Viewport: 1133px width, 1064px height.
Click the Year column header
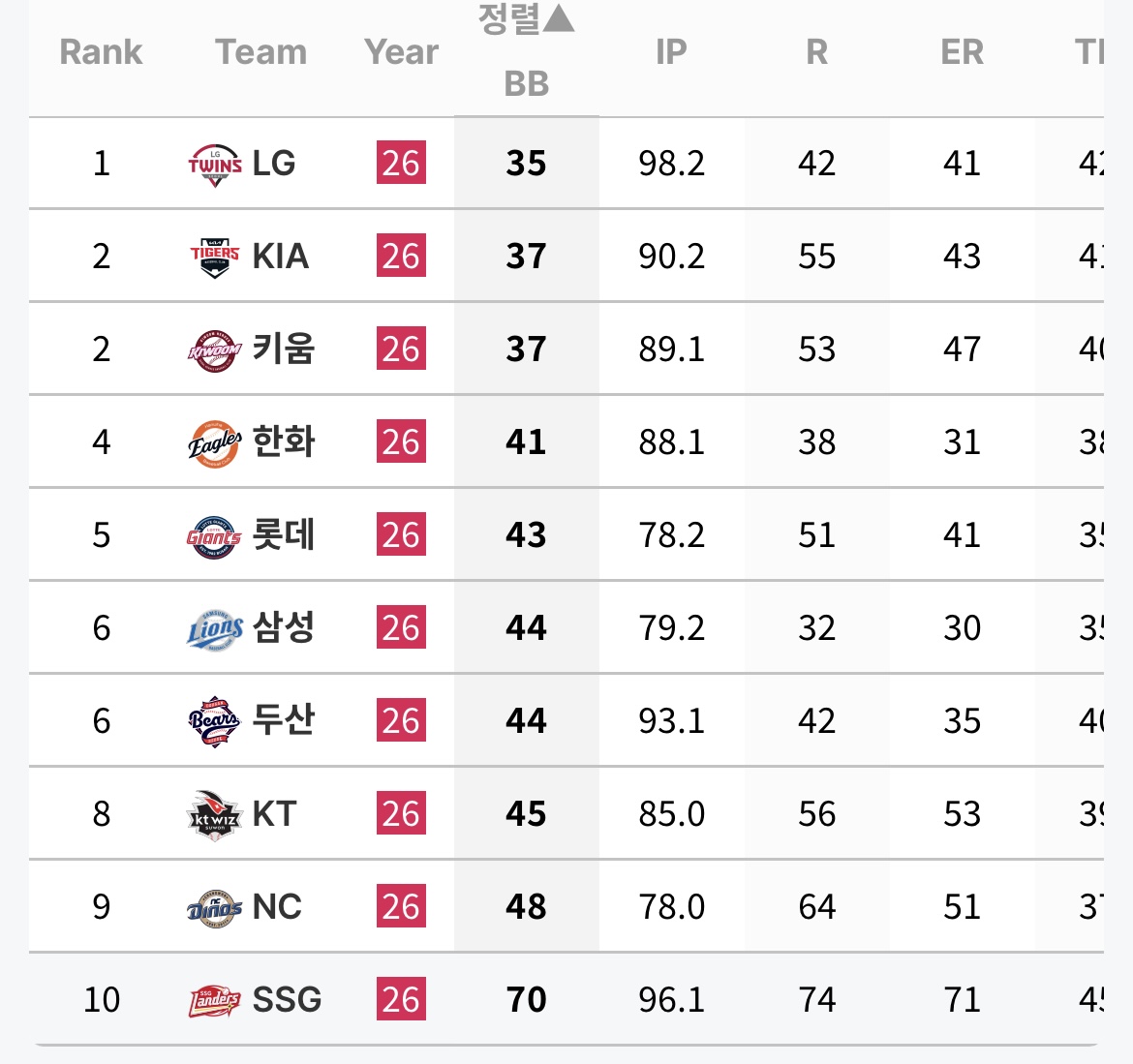click(401, 52)
